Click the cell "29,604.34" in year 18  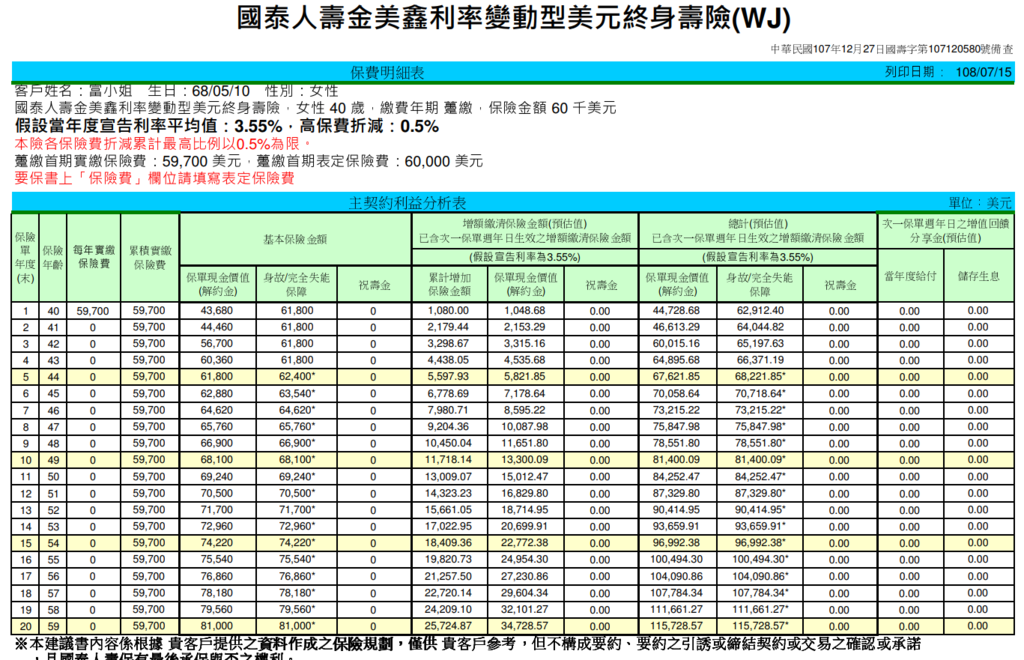525,593
